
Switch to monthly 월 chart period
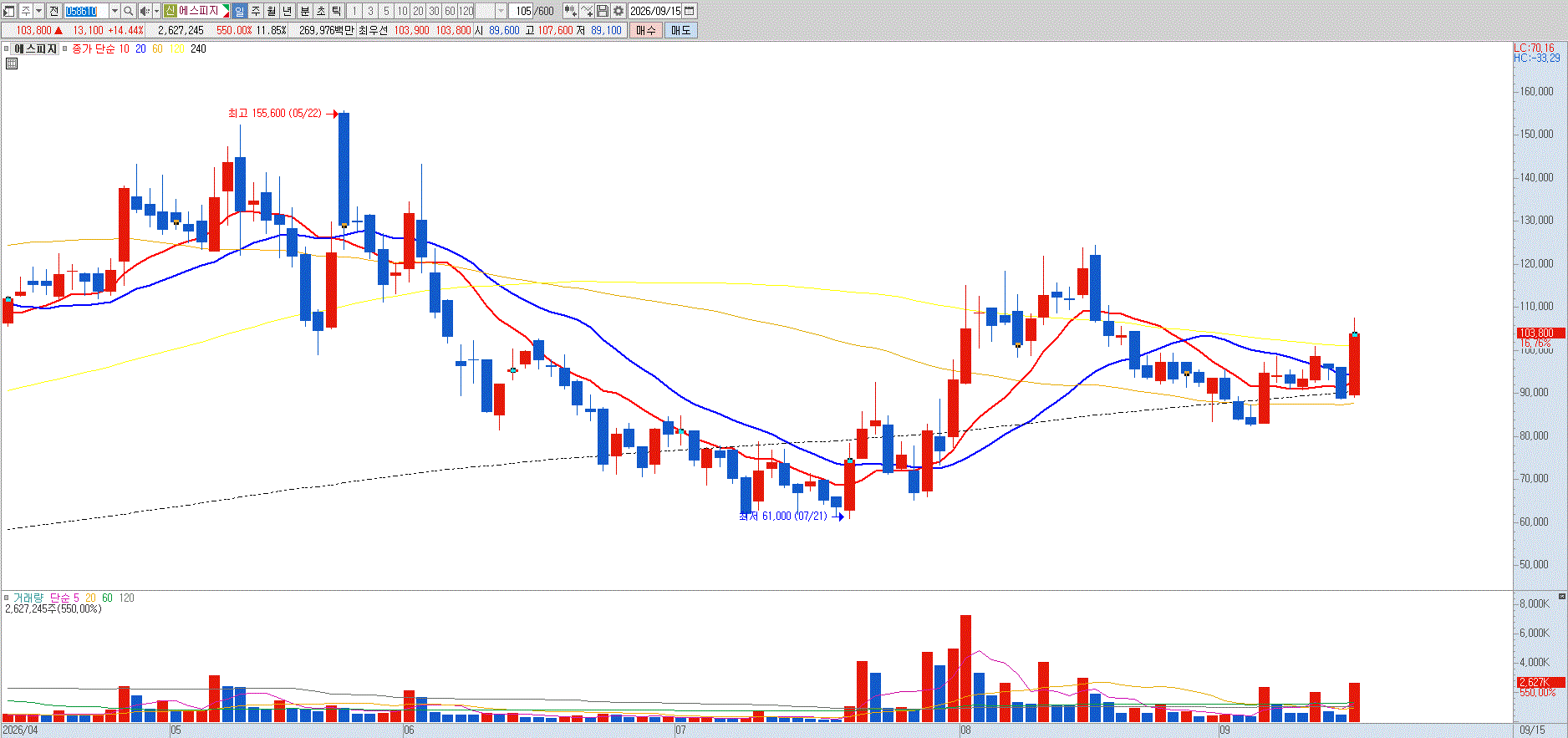(x=272, y=11)
